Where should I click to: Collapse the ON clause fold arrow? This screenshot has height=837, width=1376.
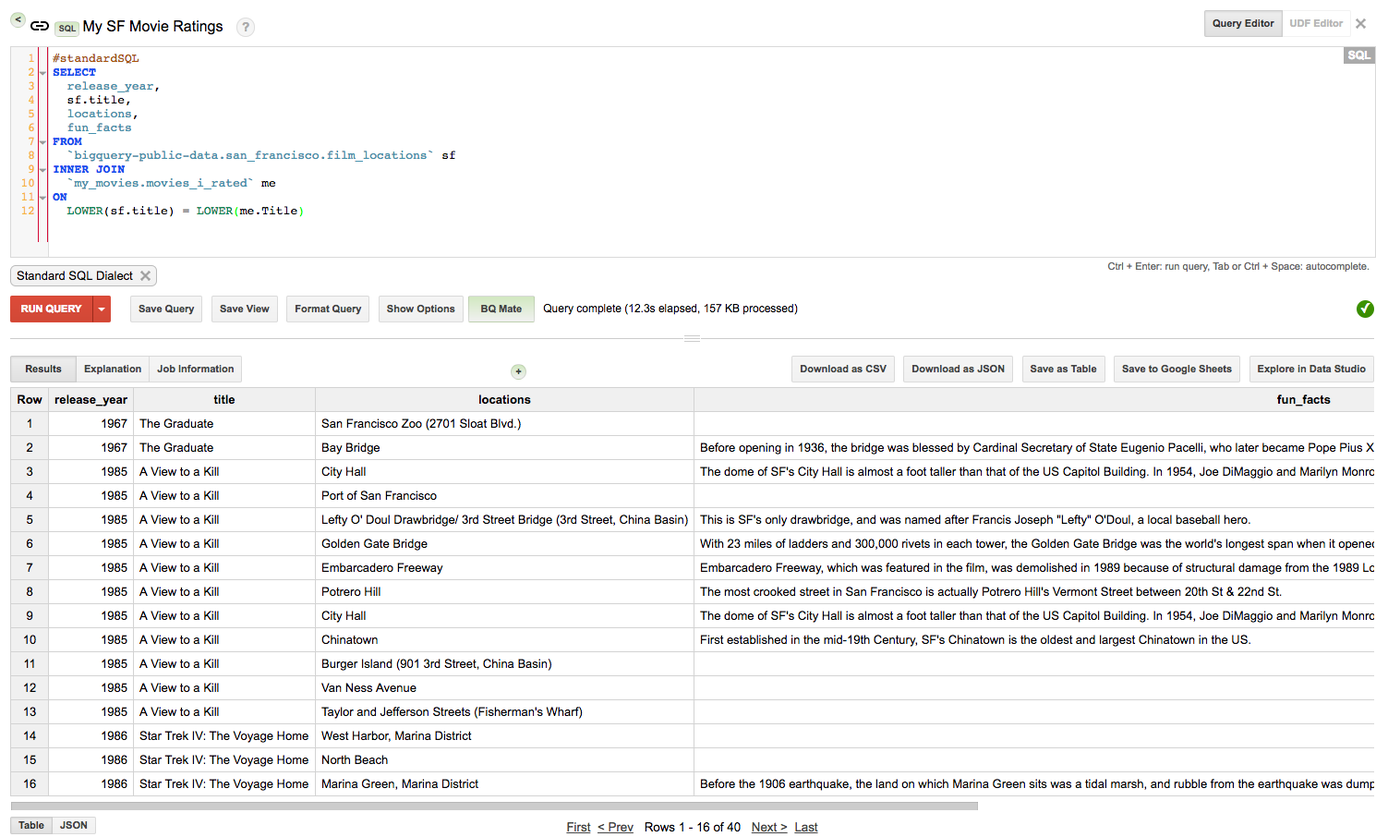click(x=43, y=197)
